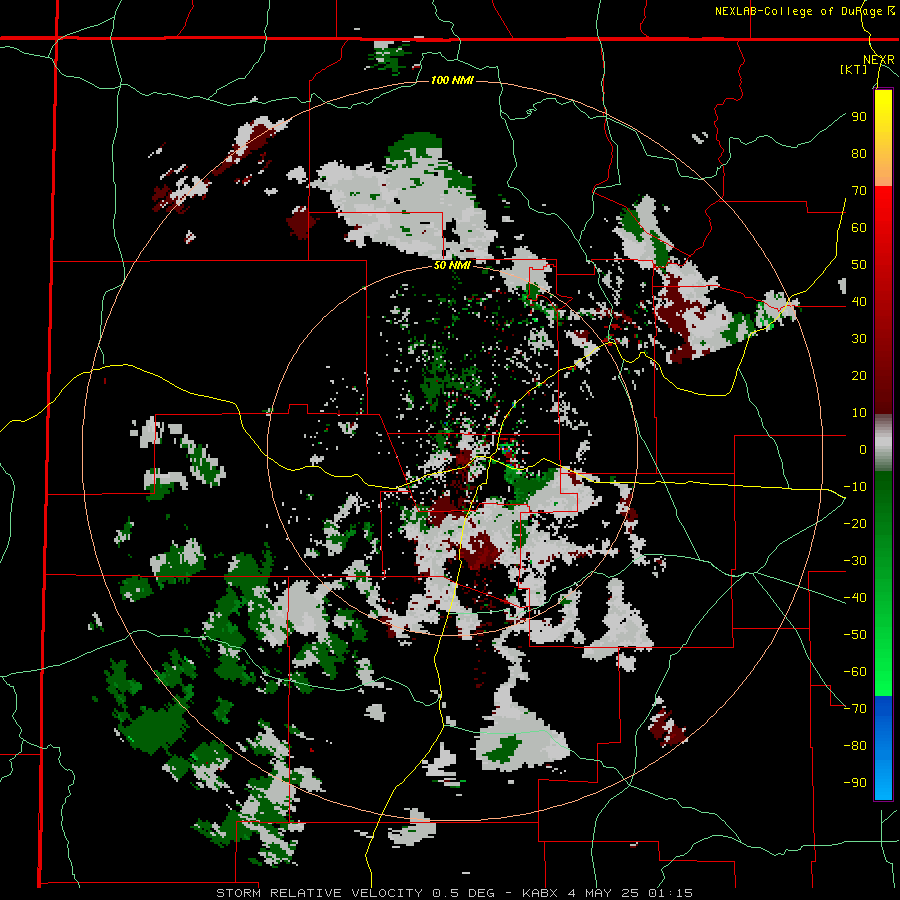Click the 10 knots scale value
The image size is (900, 900).
point(859,413)
